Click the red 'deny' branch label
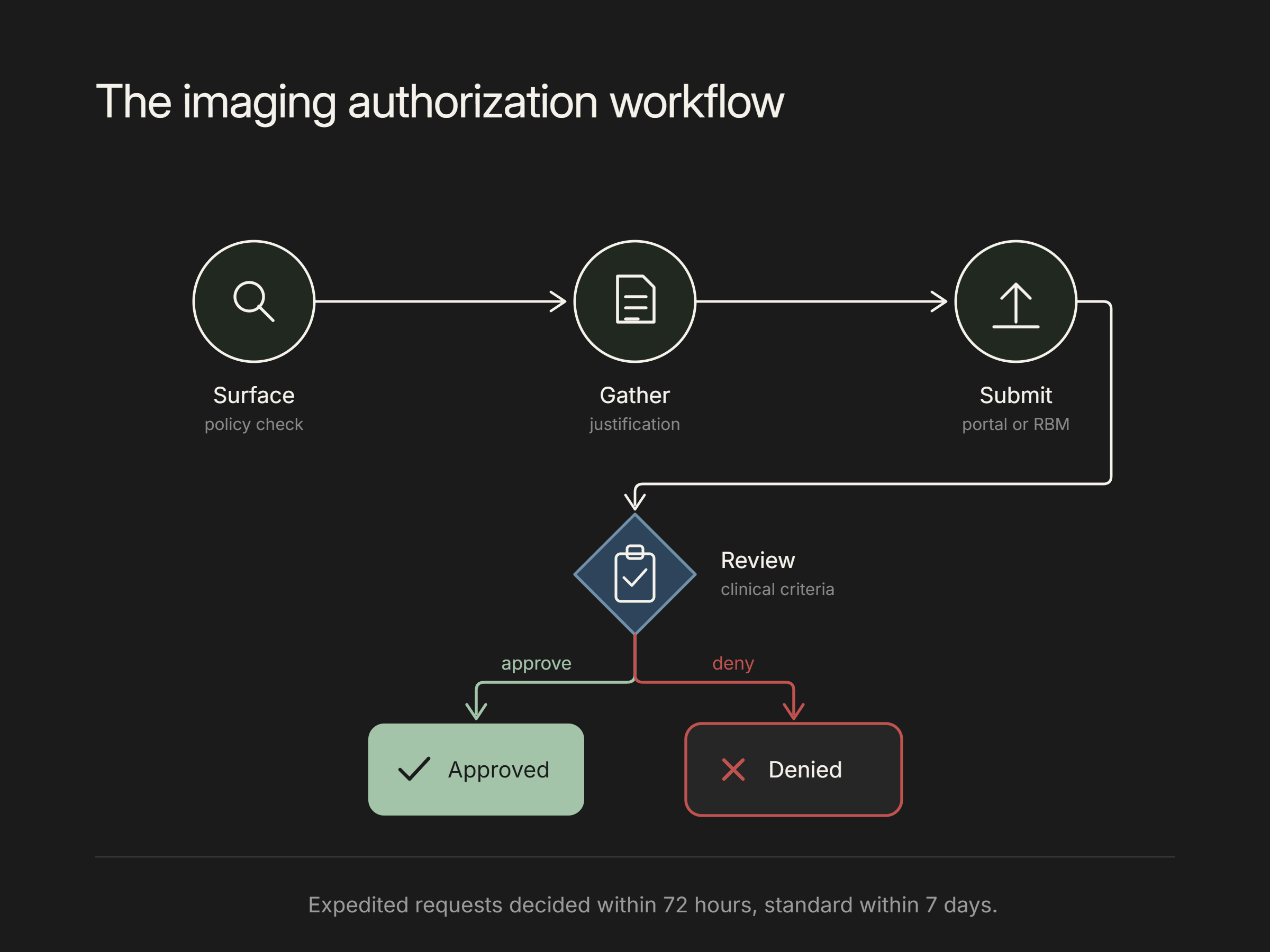Viewport: 1270px width, 952px height. 733,663
